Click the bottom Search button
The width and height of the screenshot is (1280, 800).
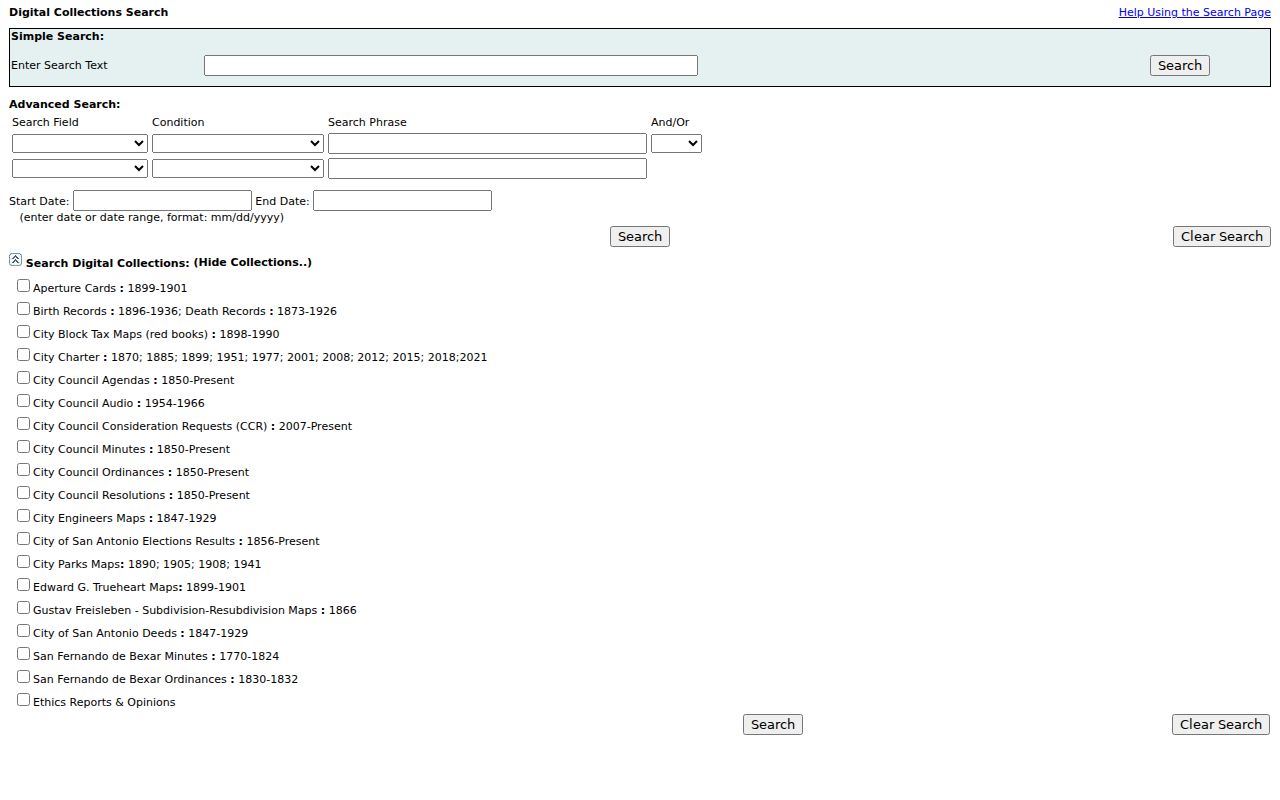tap(773, 725)
